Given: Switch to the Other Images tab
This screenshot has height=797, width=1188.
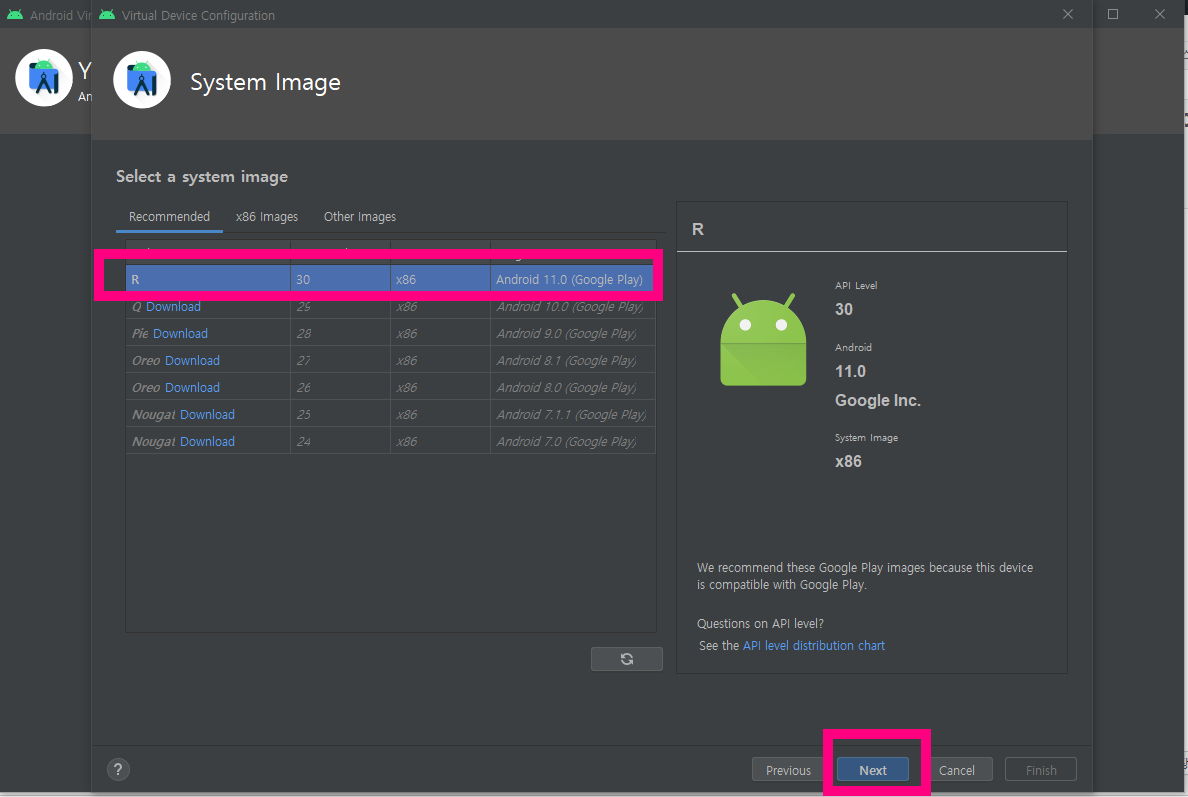Looking at the screenshot, I should pos(360,217).
